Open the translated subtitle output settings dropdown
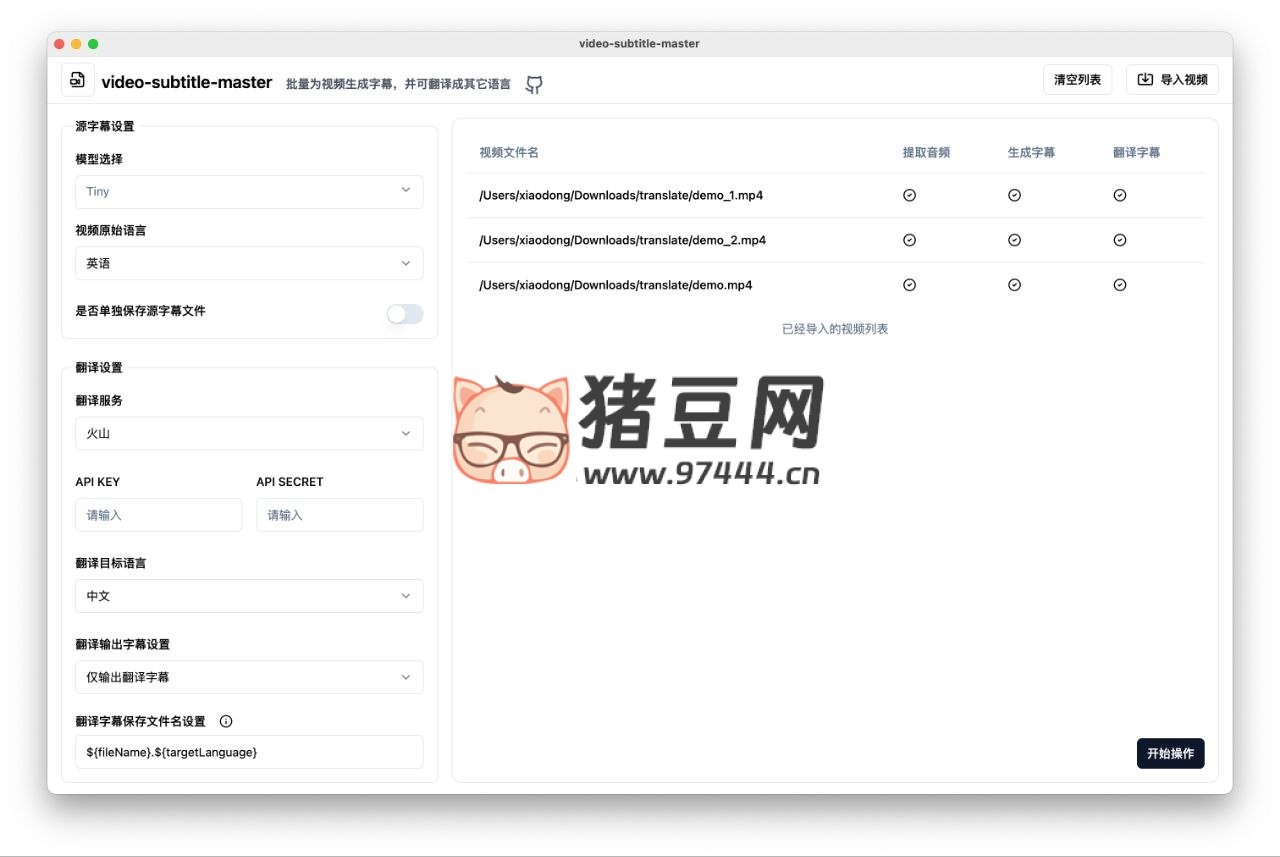The height and width of the screenshot is (857, 1280). tap(249, 677)
